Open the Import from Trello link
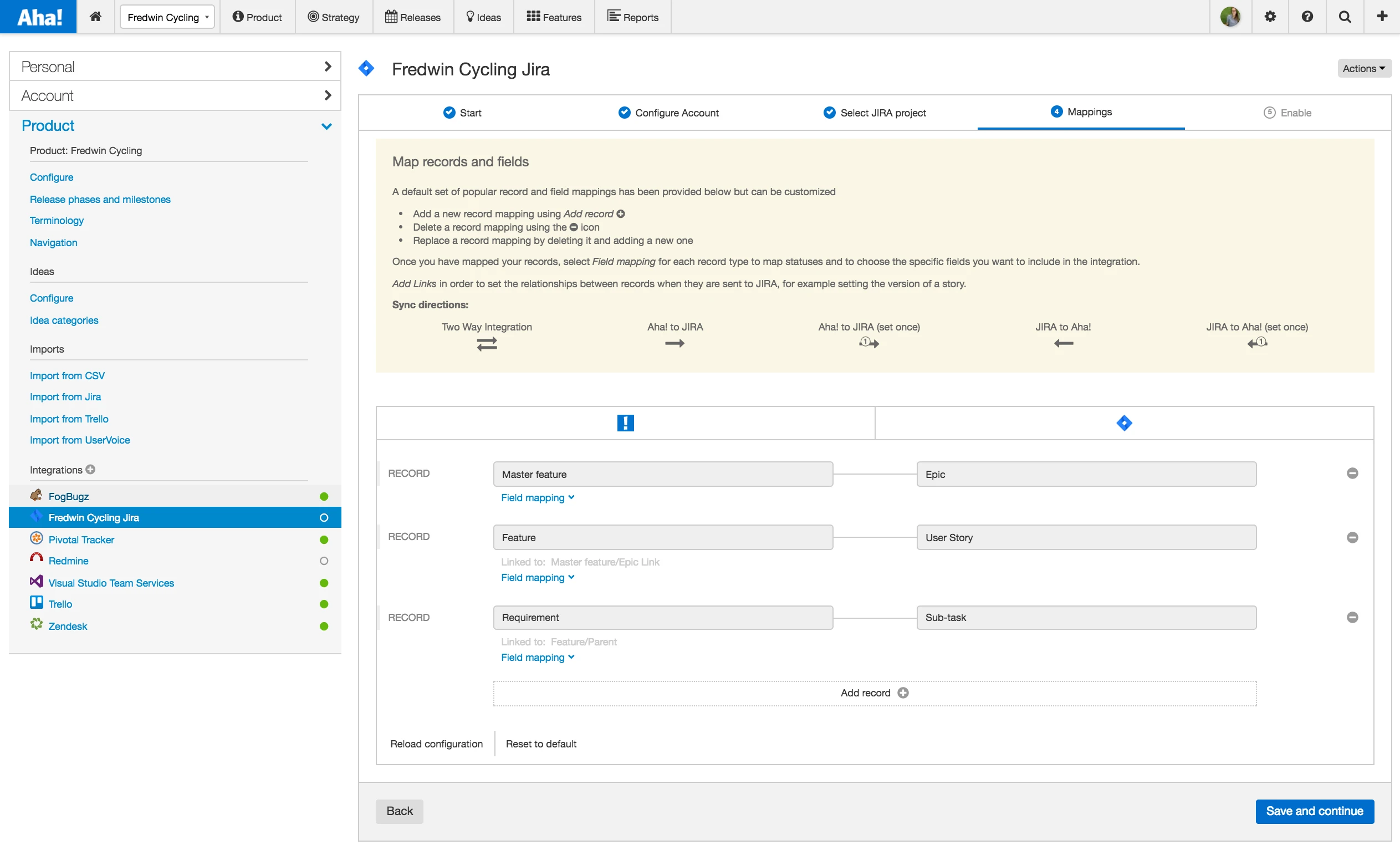This screenshot has height=845, width=1400. click(x=69, y=419)
